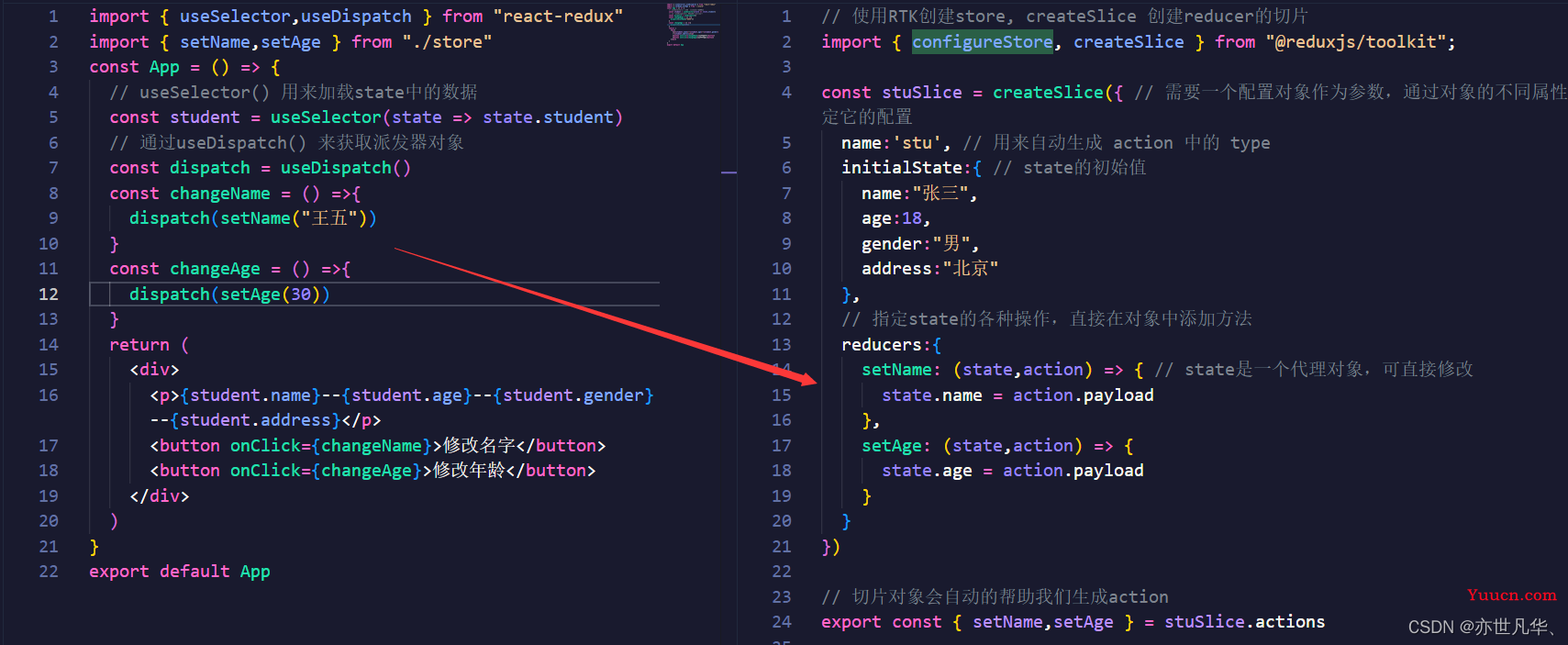Click setAge reducer on right line 17

[x=892, y=446]
